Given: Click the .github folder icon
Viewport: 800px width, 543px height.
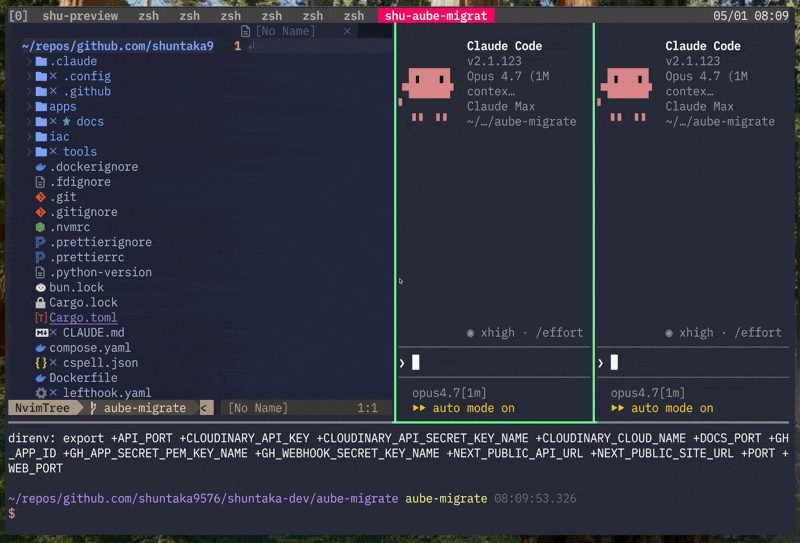Looking at the screenshot, I should point(41,91).
